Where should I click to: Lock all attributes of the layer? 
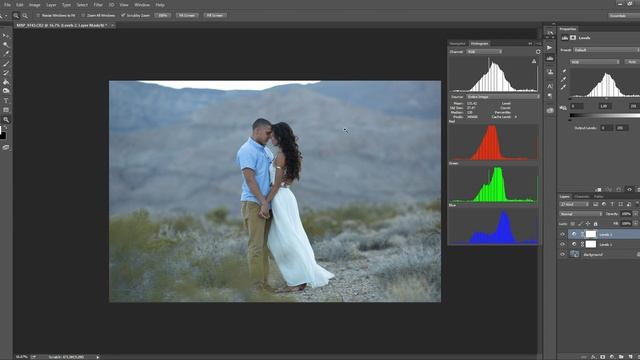[x=596, y=224]
